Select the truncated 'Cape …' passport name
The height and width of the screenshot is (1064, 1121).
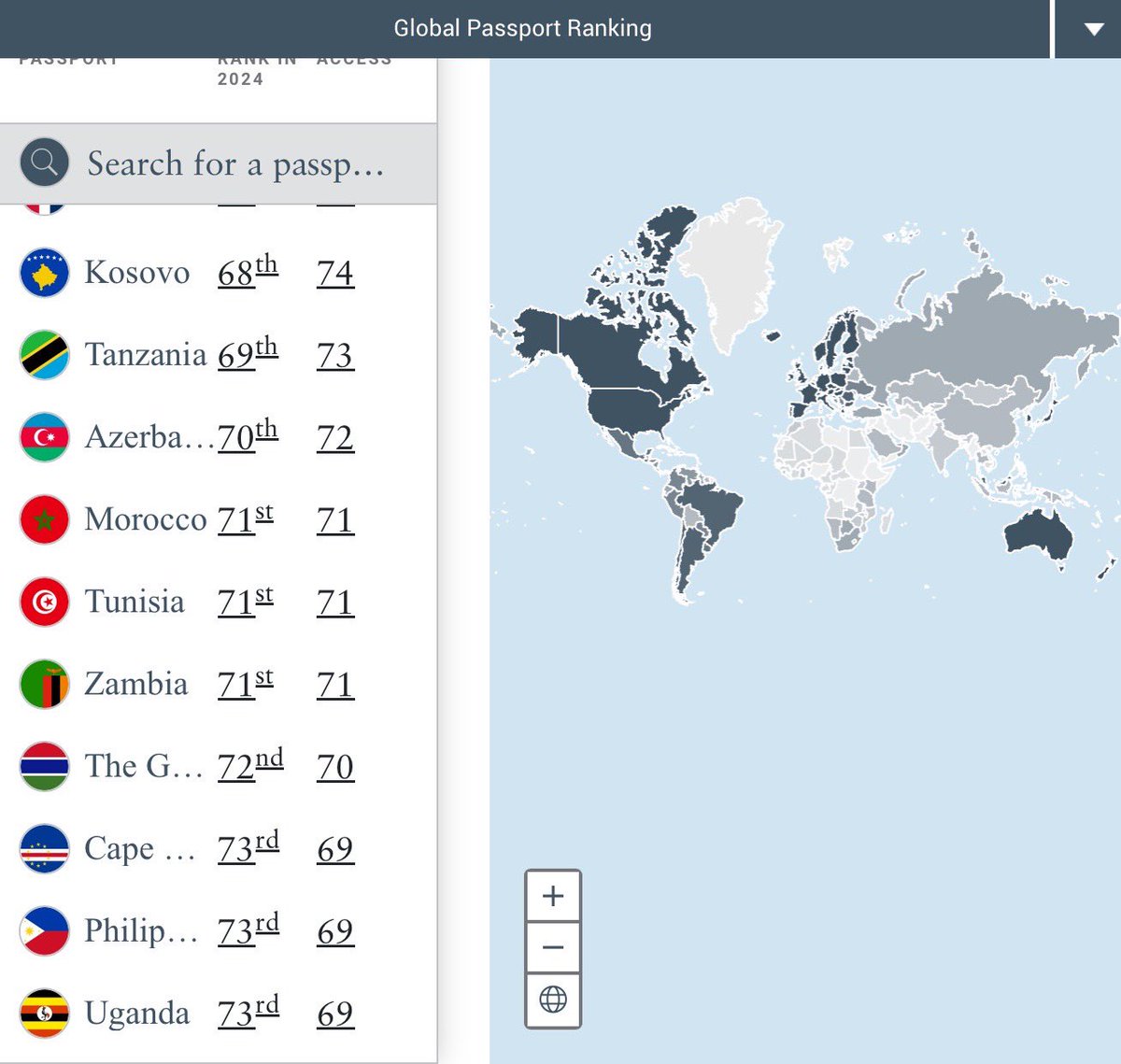(140, 847)
